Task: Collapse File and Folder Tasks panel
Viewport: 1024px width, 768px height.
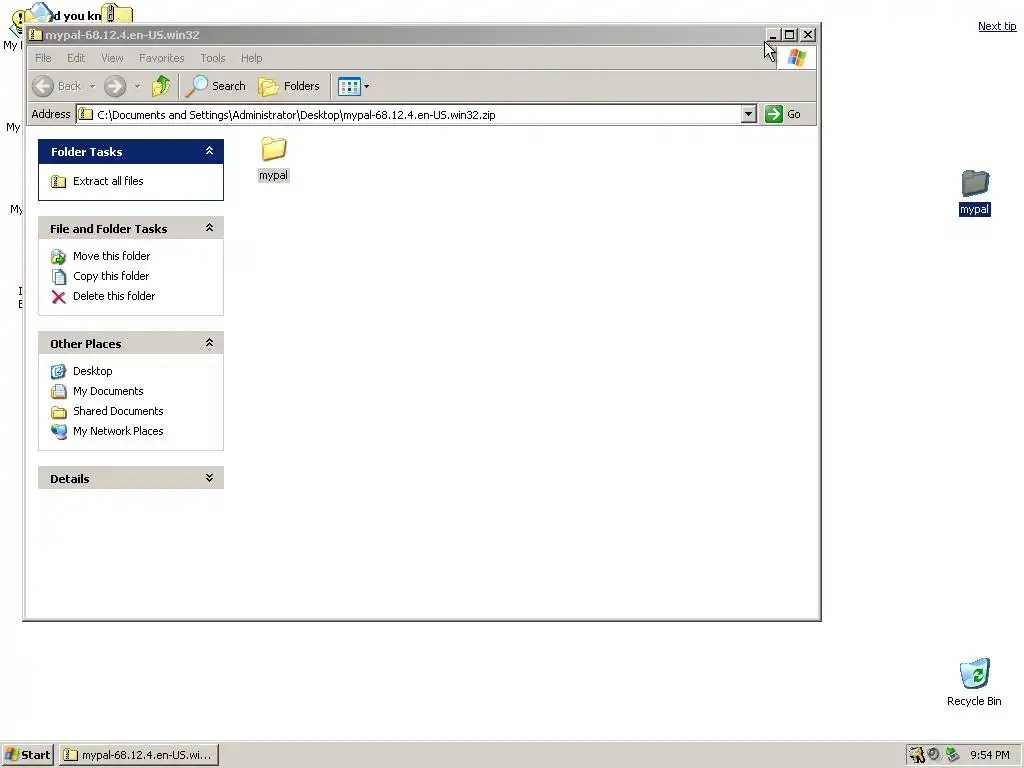Action: coord(209,228)
